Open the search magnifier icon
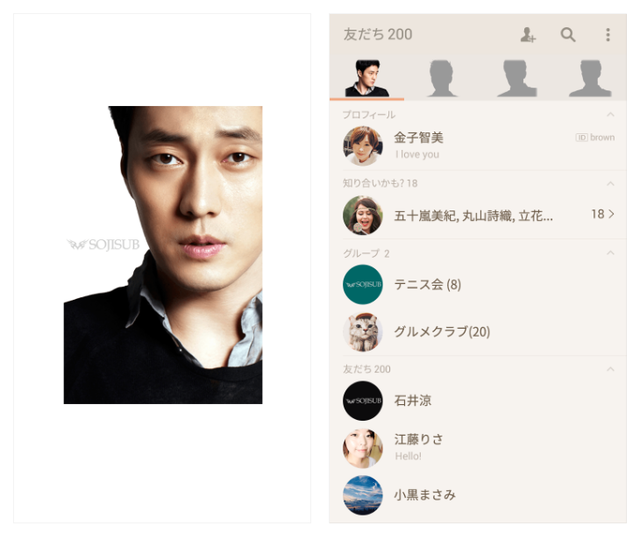 [x=568, y=35]
